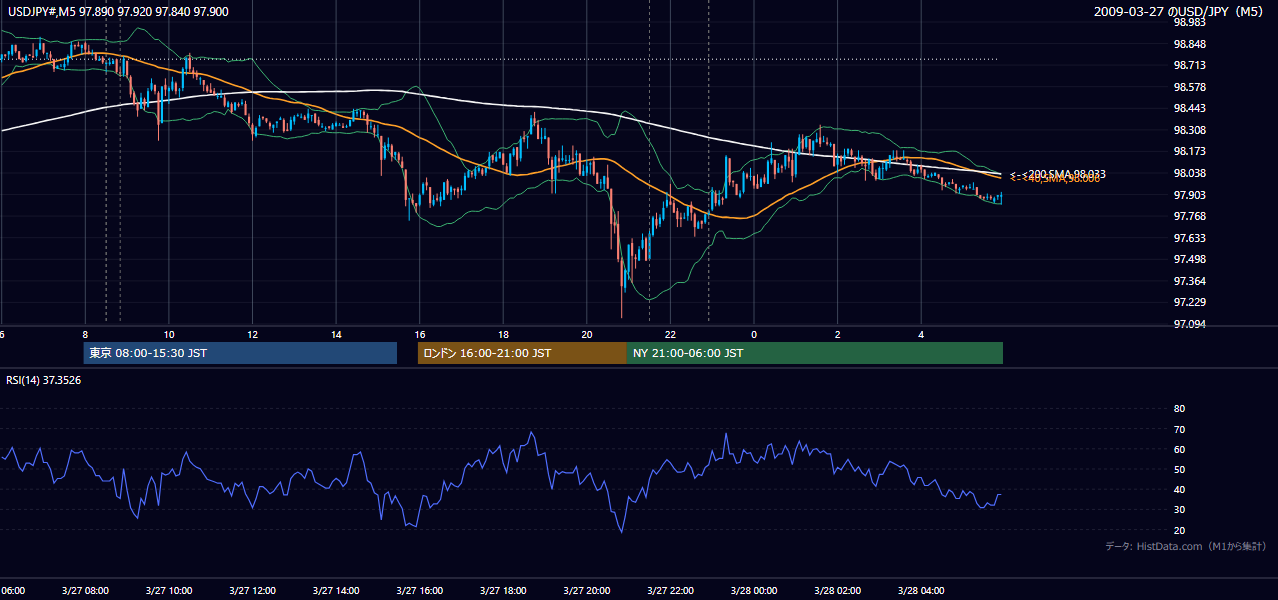Screen dimensions: 1278x600
Task: Click the 3/28 04:00 bottom time label
Action: [921, 591]
